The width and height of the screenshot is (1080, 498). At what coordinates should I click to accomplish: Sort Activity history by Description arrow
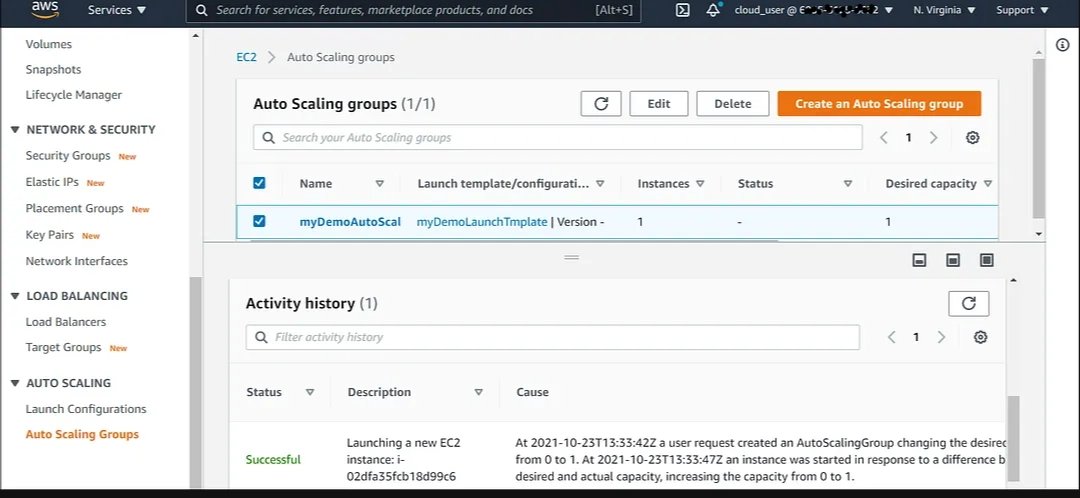[x=479, y=392]
